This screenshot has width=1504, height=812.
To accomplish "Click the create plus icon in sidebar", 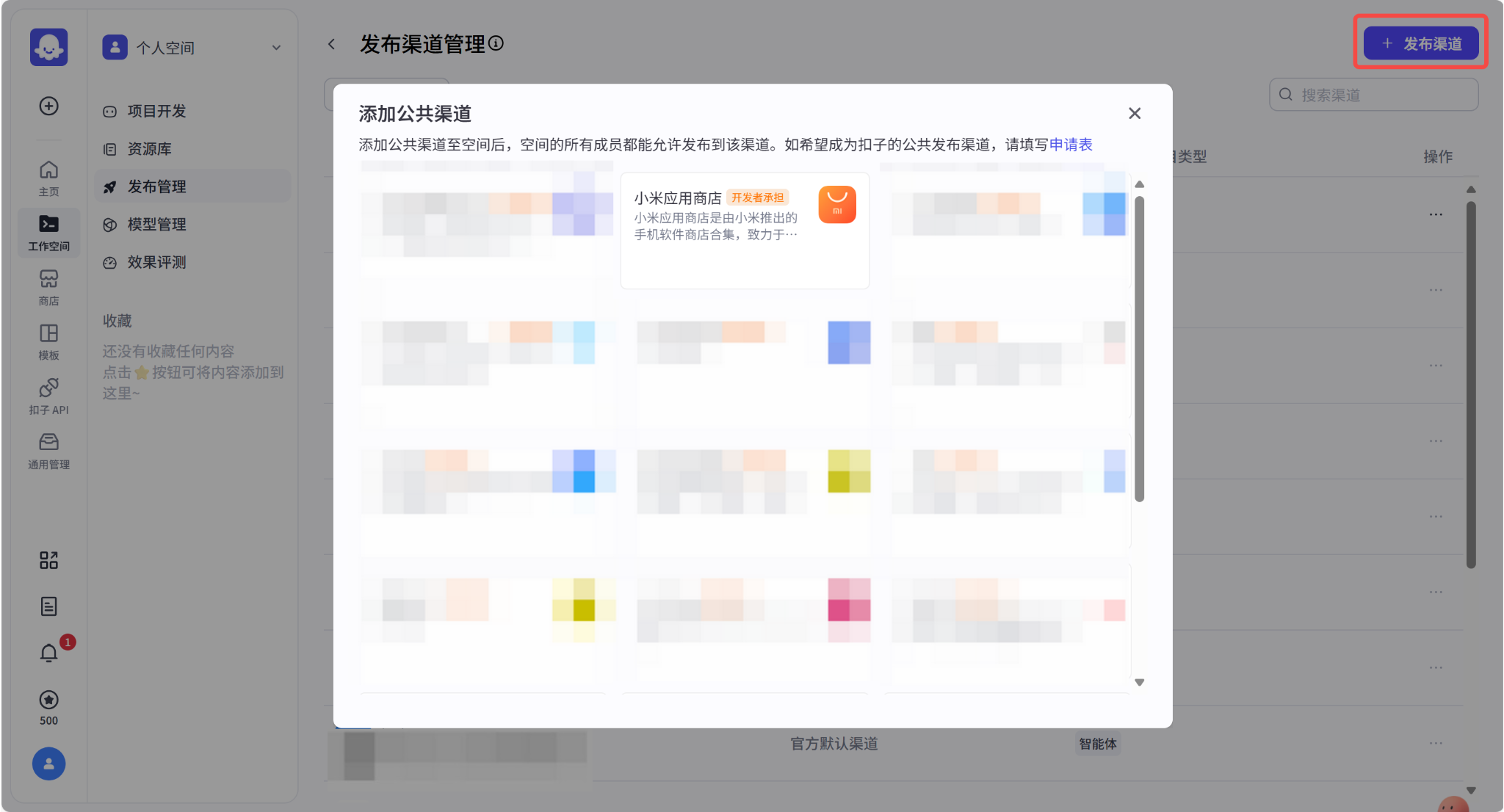I will tap(48, 106).
